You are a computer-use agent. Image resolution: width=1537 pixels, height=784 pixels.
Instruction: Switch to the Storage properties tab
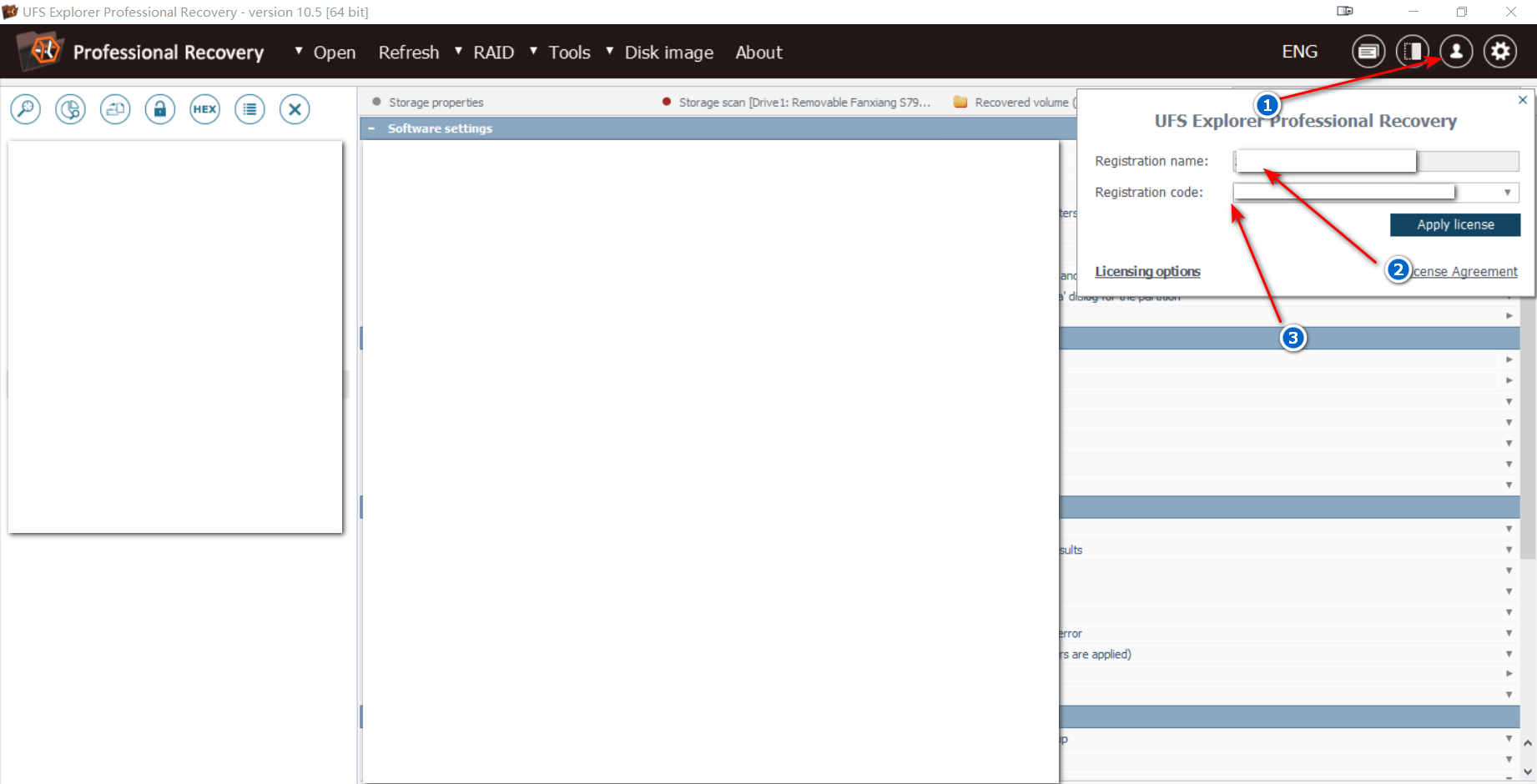pos(436,103)
